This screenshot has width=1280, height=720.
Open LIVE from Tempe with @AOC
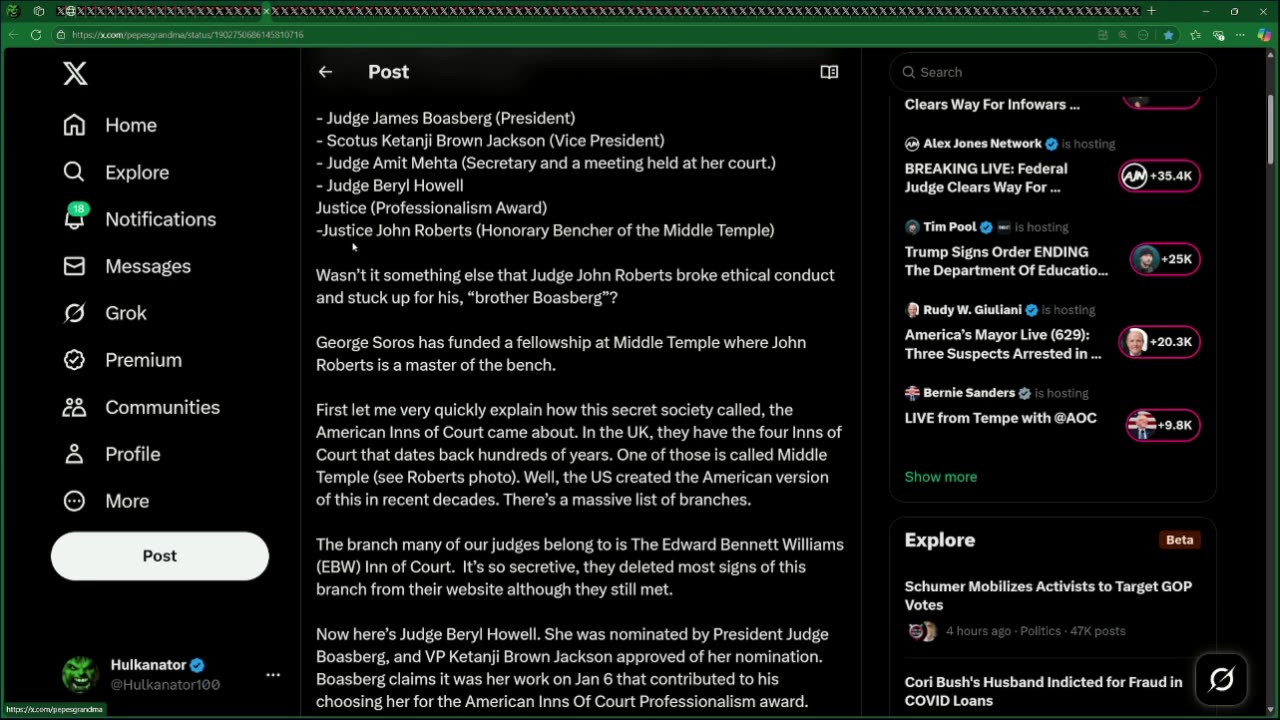coord(1001,418)
